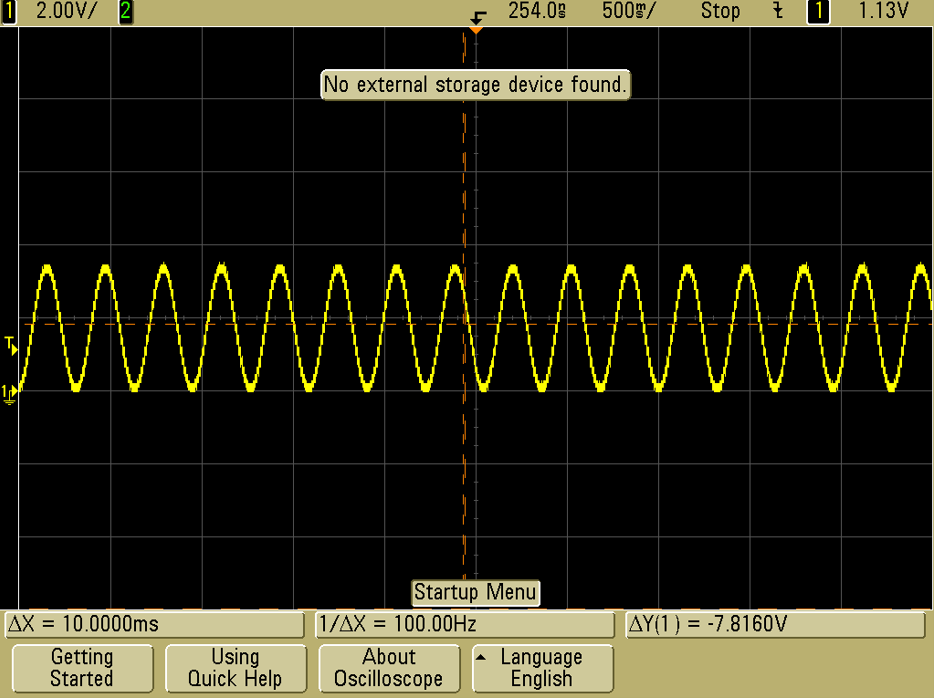The height and width of the screenshot is (698, 934).
Task: Click the 1/ΔX = 100.00Hz readout
Action: point(465,625)
